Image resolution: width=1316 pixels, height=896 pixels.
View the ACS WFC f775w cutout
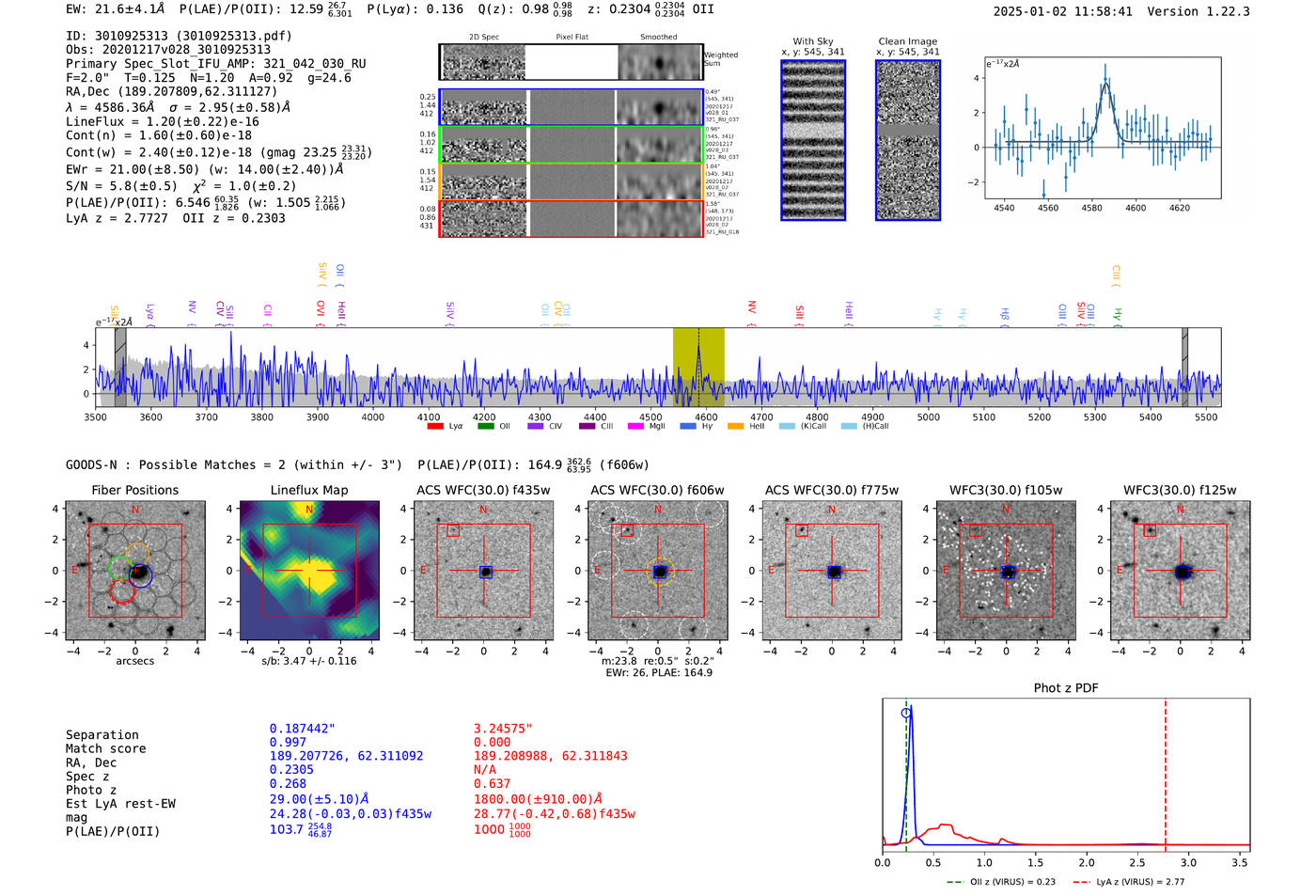[x=832, y=570]
